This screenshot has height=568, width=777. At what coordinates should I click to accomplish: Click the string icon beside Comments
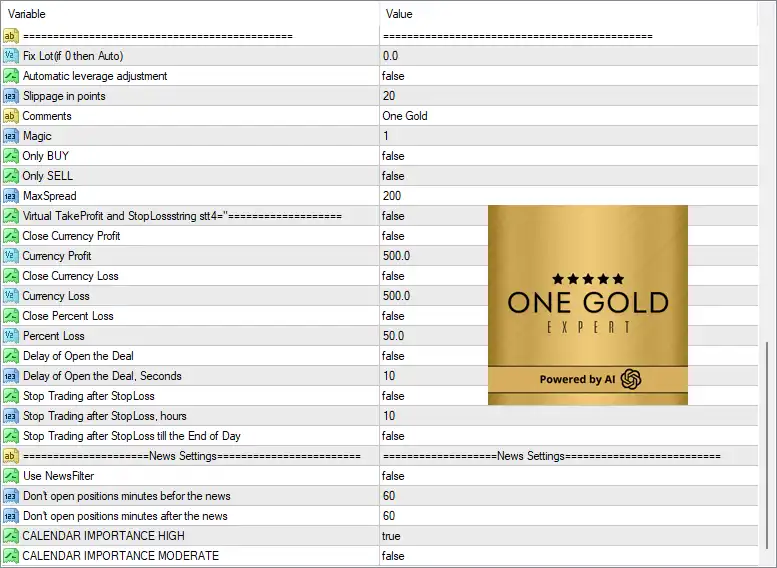tap(10, 116)
